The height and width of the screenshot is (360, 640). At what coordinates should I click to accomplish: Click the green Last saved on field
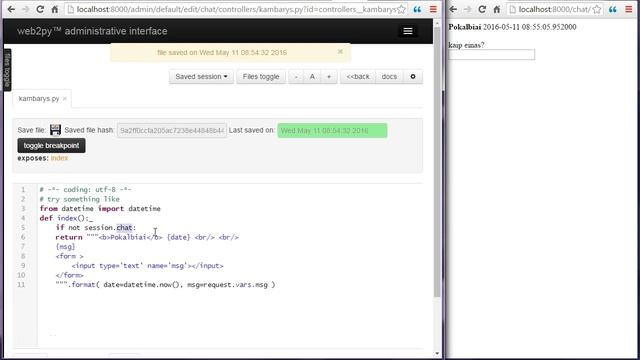point(332,131)
